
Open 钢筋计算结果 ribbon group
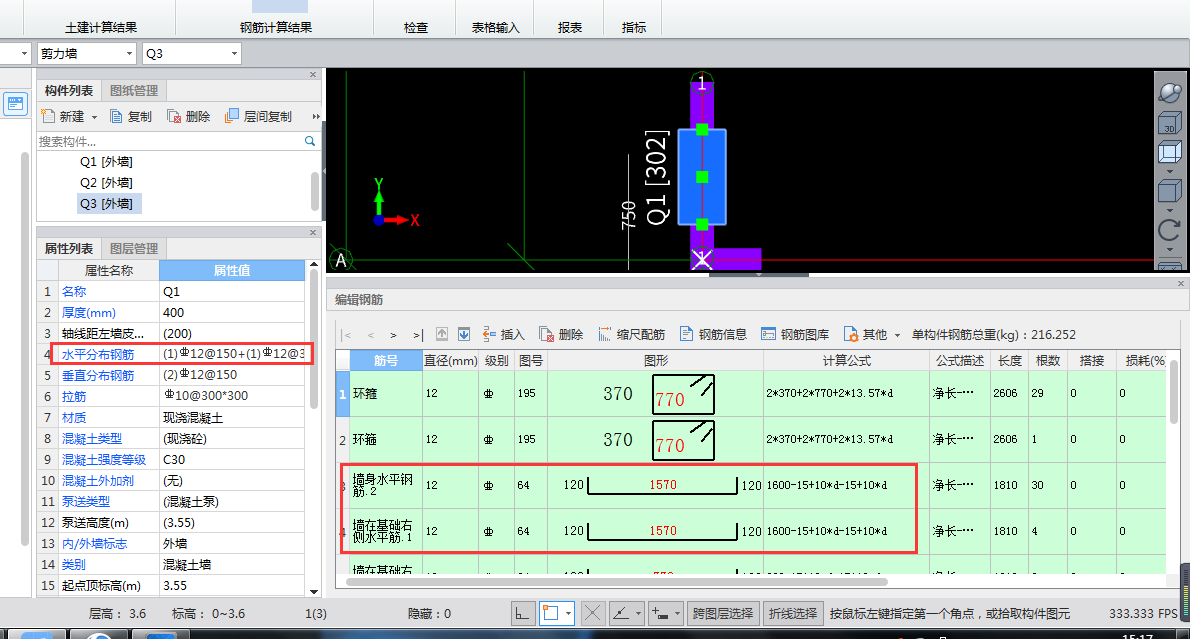coord(275,27)
